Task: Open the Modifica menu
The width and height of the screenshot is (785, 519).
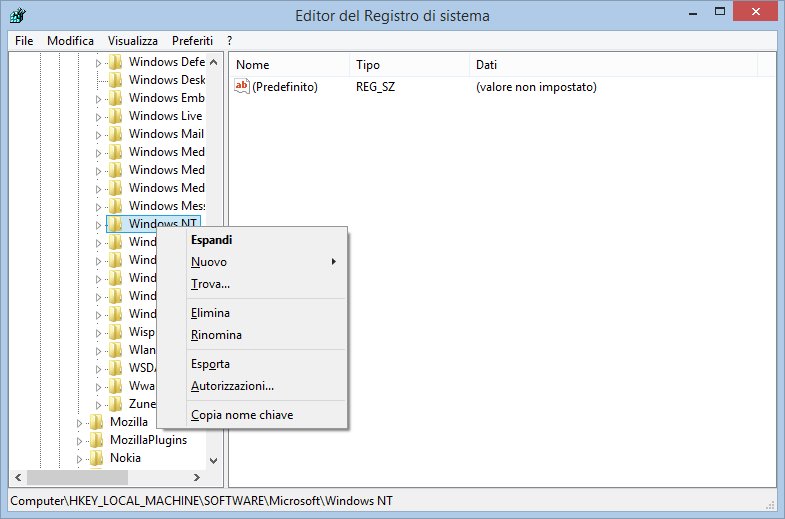Action: pos(70,41)
